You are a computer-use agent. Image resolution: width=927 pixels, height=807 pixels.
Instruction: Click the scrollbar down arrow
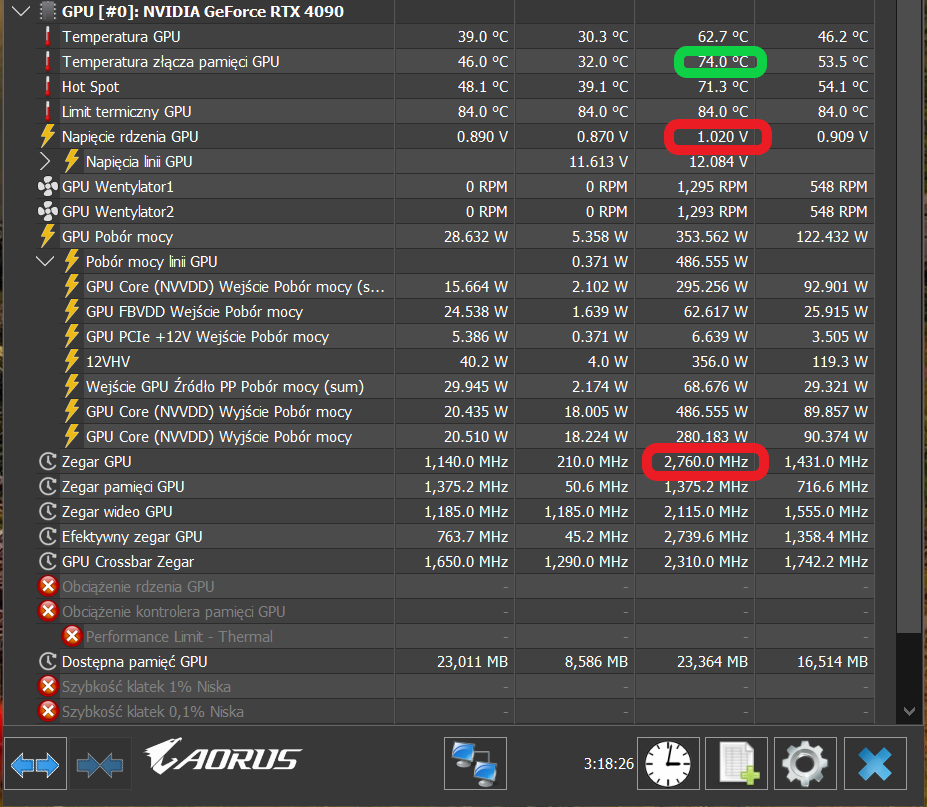click(x=909, y=711)
